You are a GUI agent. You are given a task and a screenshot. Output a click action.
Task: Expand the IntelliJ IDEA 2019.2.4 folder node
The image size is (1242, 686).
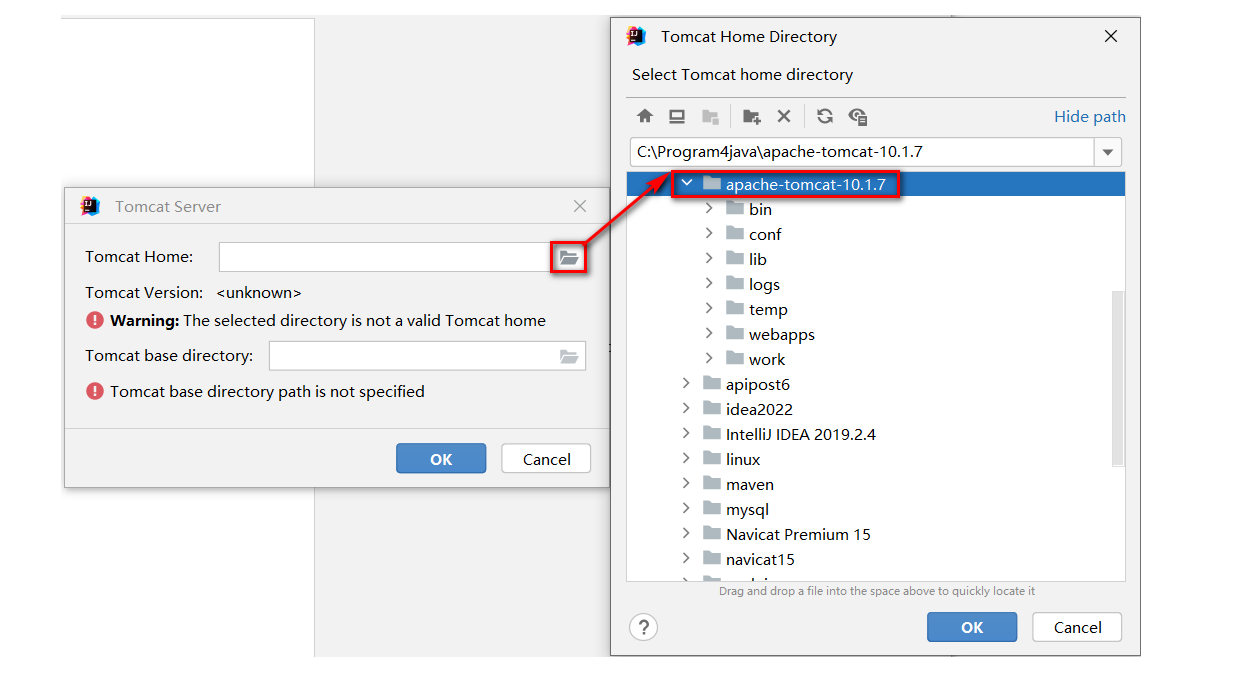(x=686, y=434)
